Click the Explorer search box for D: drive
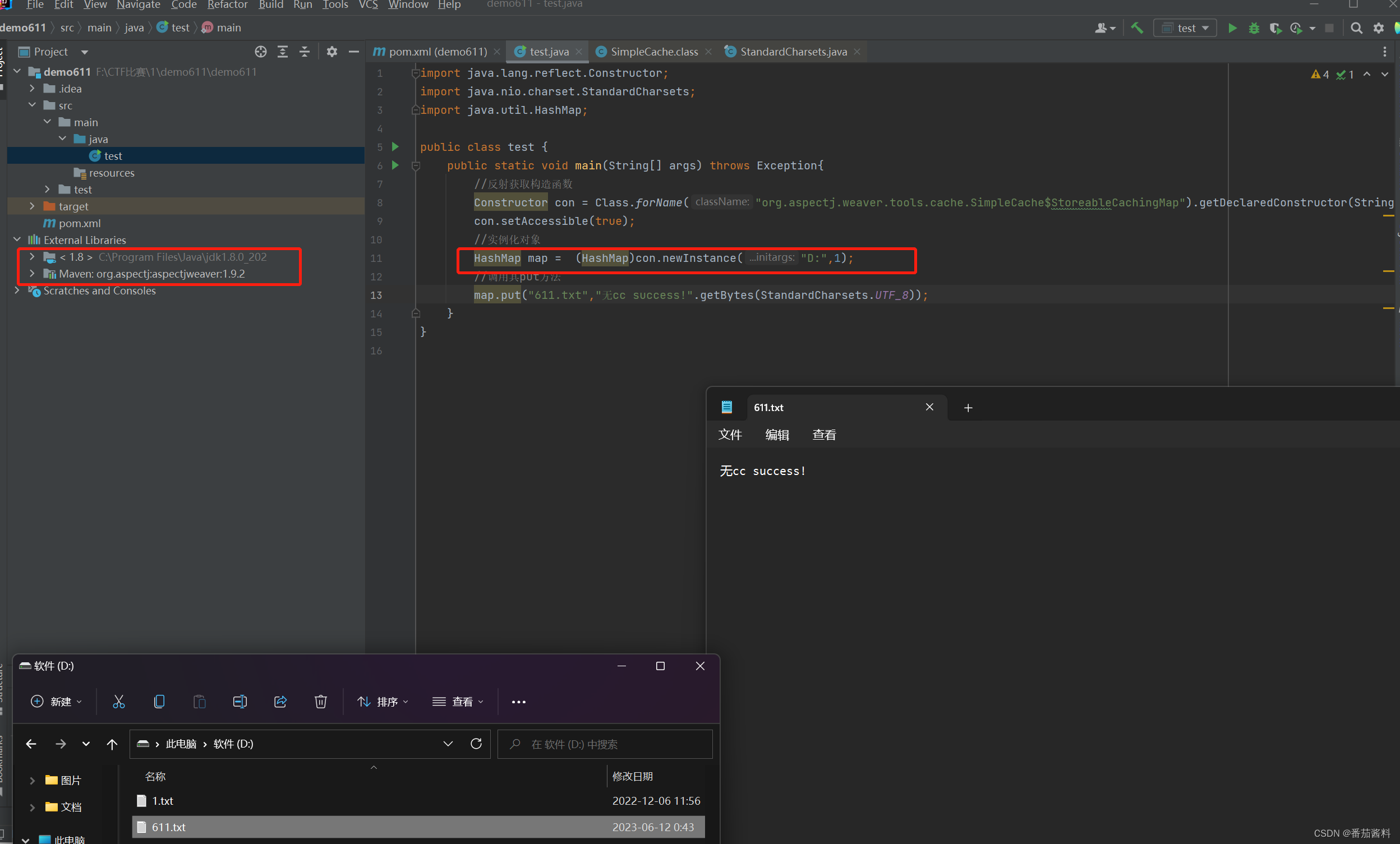 coord(605,744)
